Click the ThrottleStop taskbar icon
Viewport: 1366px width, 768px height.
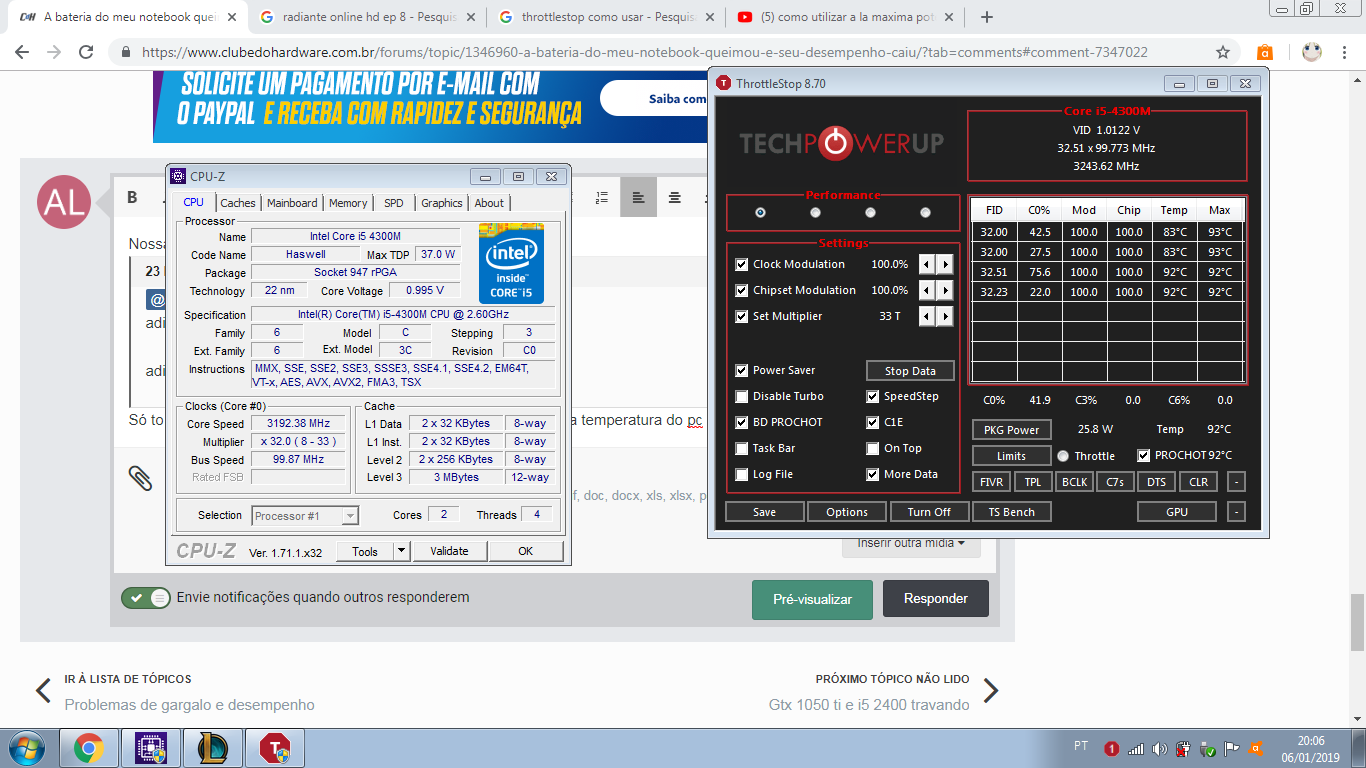coord(274,748)
